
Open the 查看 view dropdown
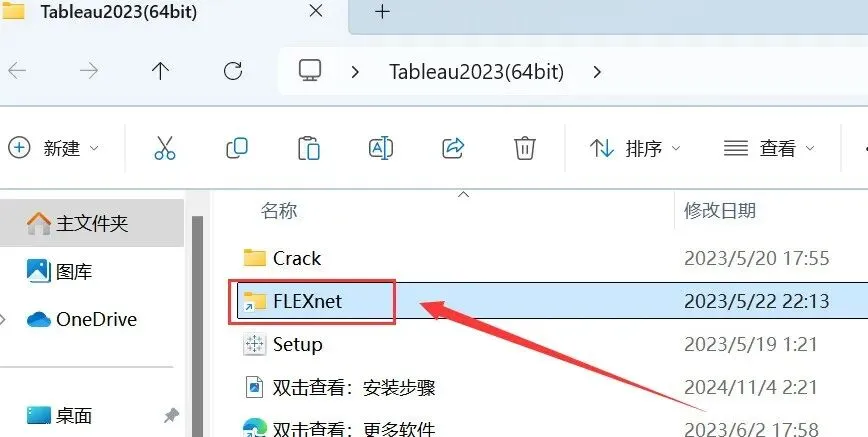(769, 148)
